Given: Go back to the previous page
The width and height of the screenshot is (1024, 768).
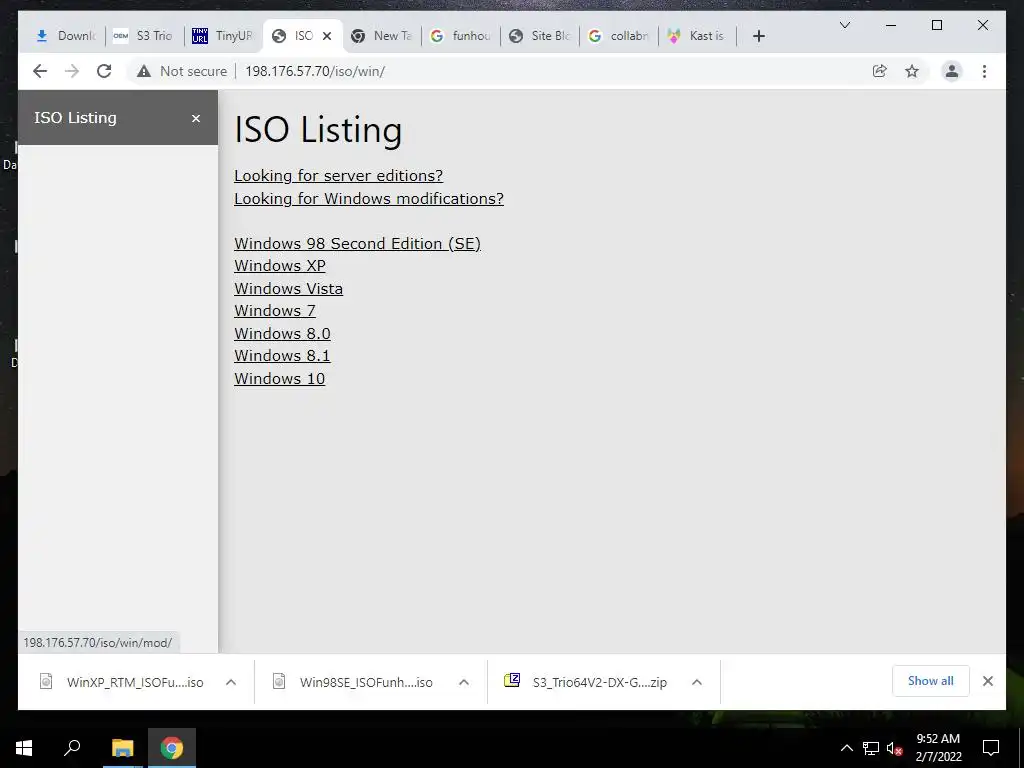Looking at the screenshot, I should tap(40, 71).
